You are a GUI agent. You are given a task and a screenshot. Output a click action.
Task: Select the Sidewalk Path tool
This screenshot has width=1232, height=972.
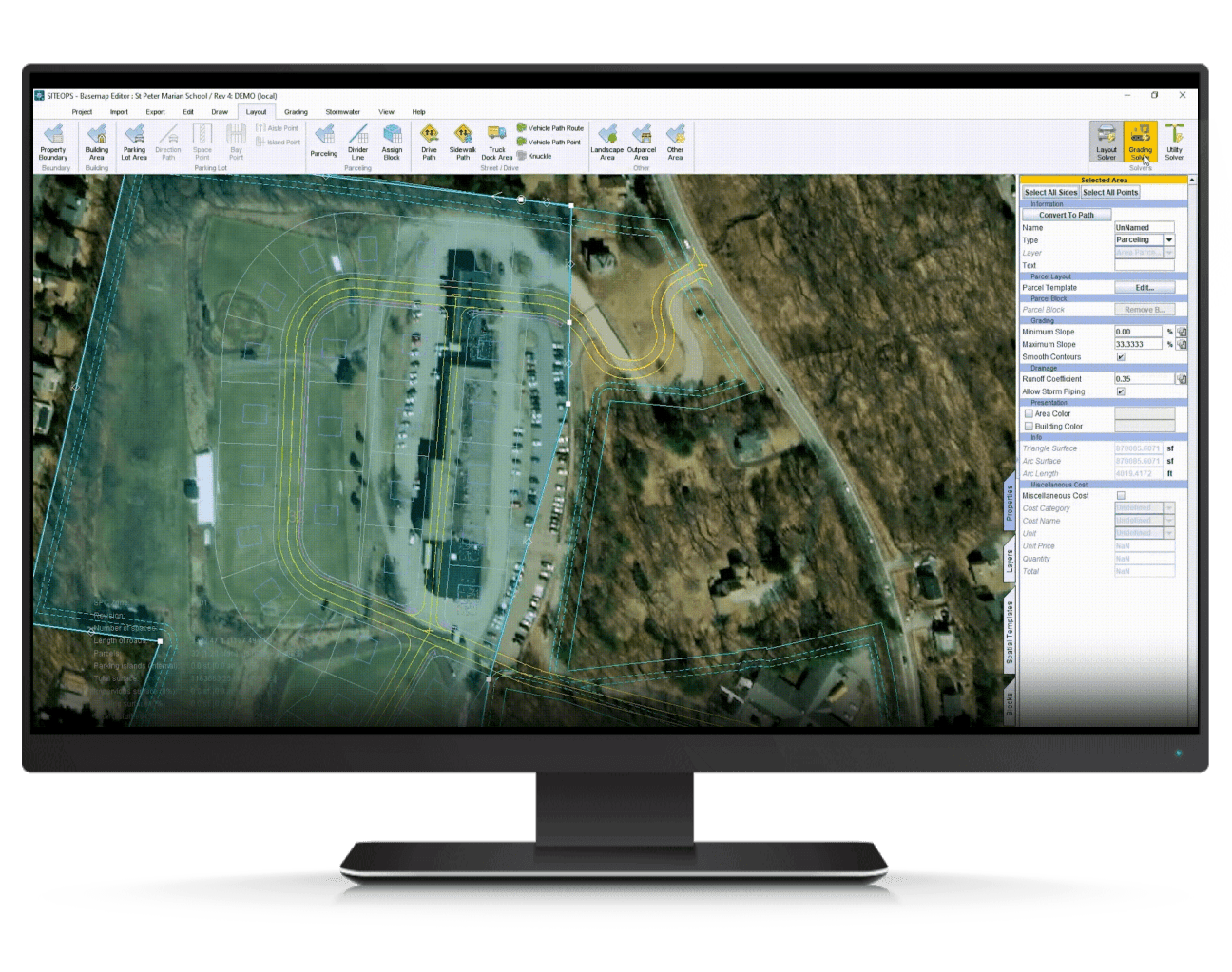463,143
